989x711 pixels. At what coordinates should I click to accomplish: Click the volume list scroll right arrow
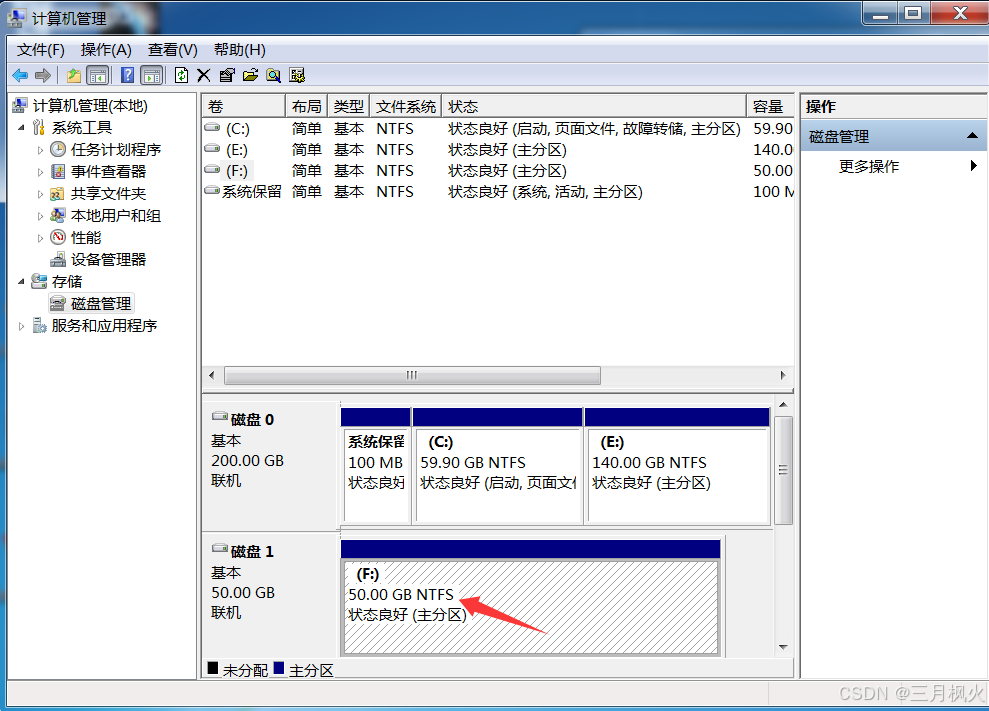783,375
